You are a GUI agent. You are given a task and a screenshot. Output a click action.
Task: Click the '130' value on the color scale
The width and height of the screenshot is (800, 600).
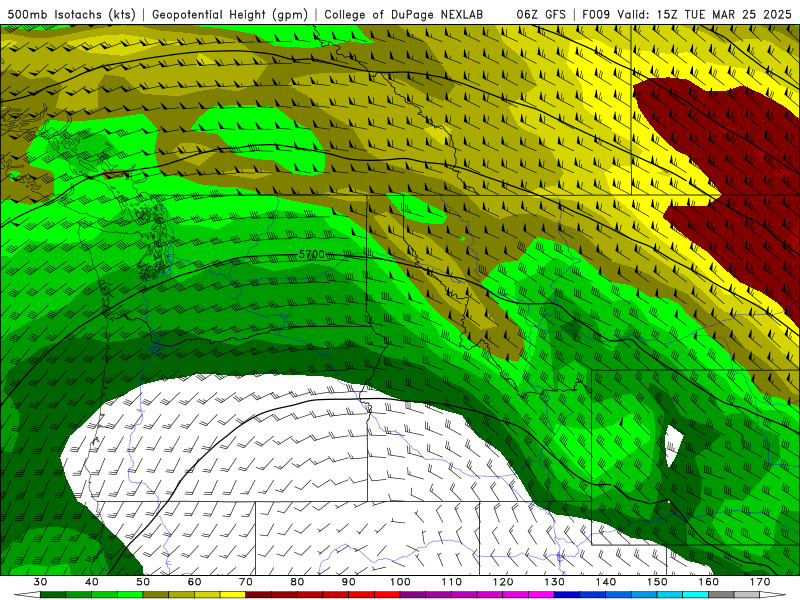click(x=554, y=582)
